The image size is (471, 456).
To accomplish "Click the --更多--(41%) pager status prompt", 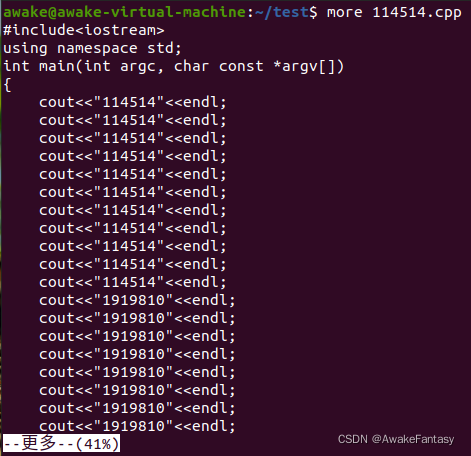I will 61,443.
